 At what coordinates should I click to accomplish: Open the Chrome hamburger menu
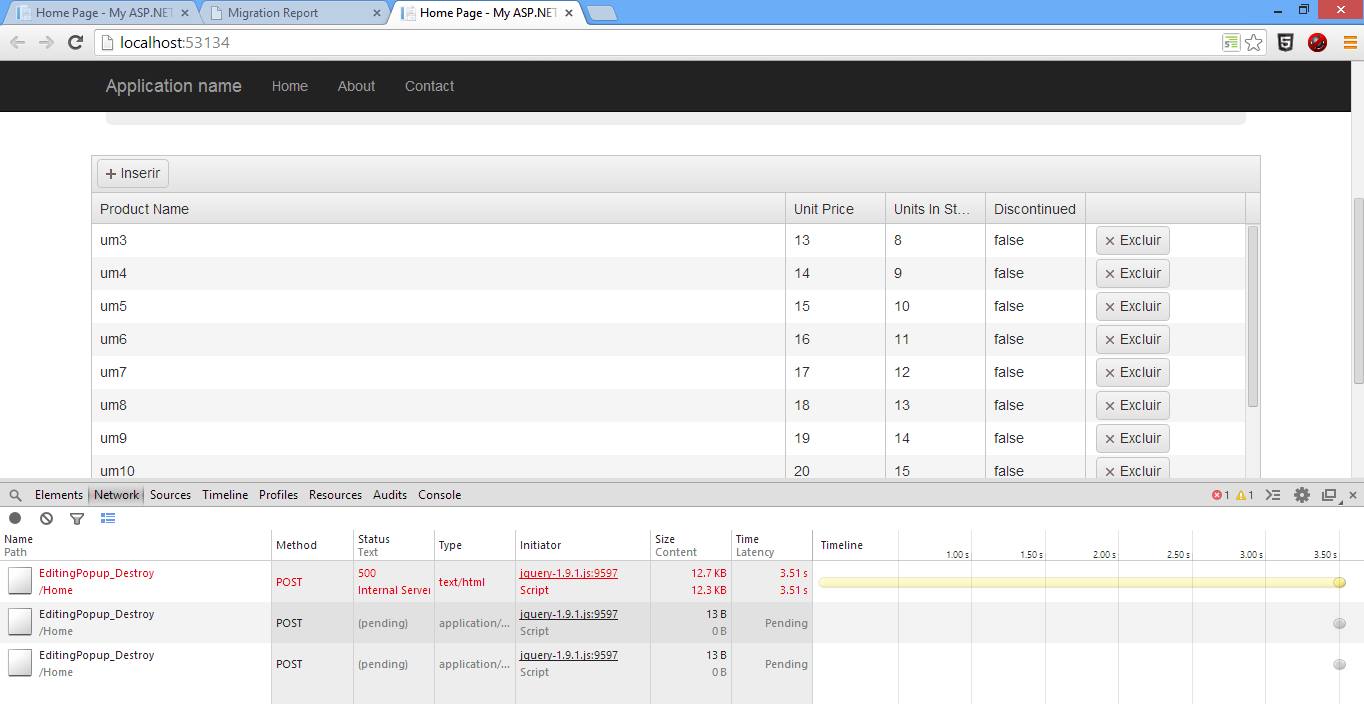(1350, 42)
